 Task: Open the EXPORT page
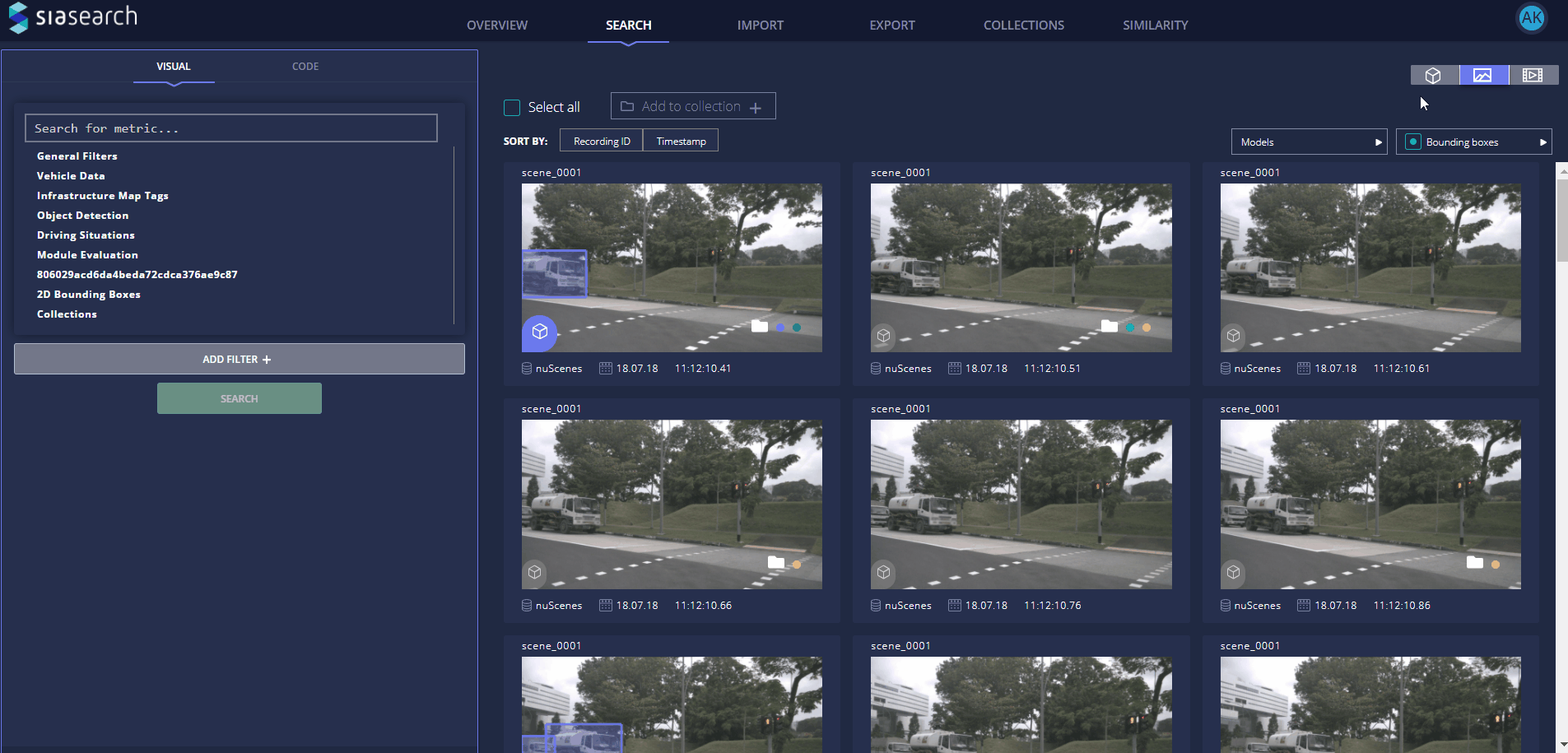(892, 26)
